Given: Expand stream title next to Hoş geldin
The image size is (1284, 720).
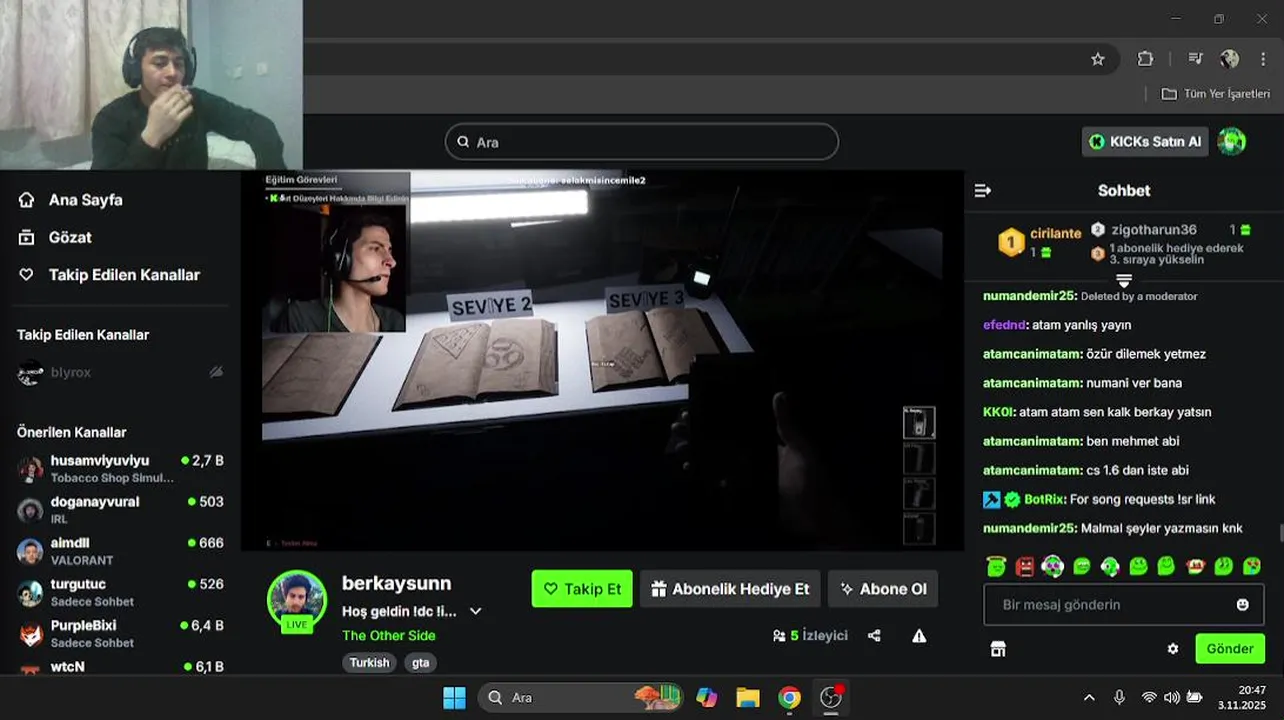Looking at the screenshot, I should point(476,611).
